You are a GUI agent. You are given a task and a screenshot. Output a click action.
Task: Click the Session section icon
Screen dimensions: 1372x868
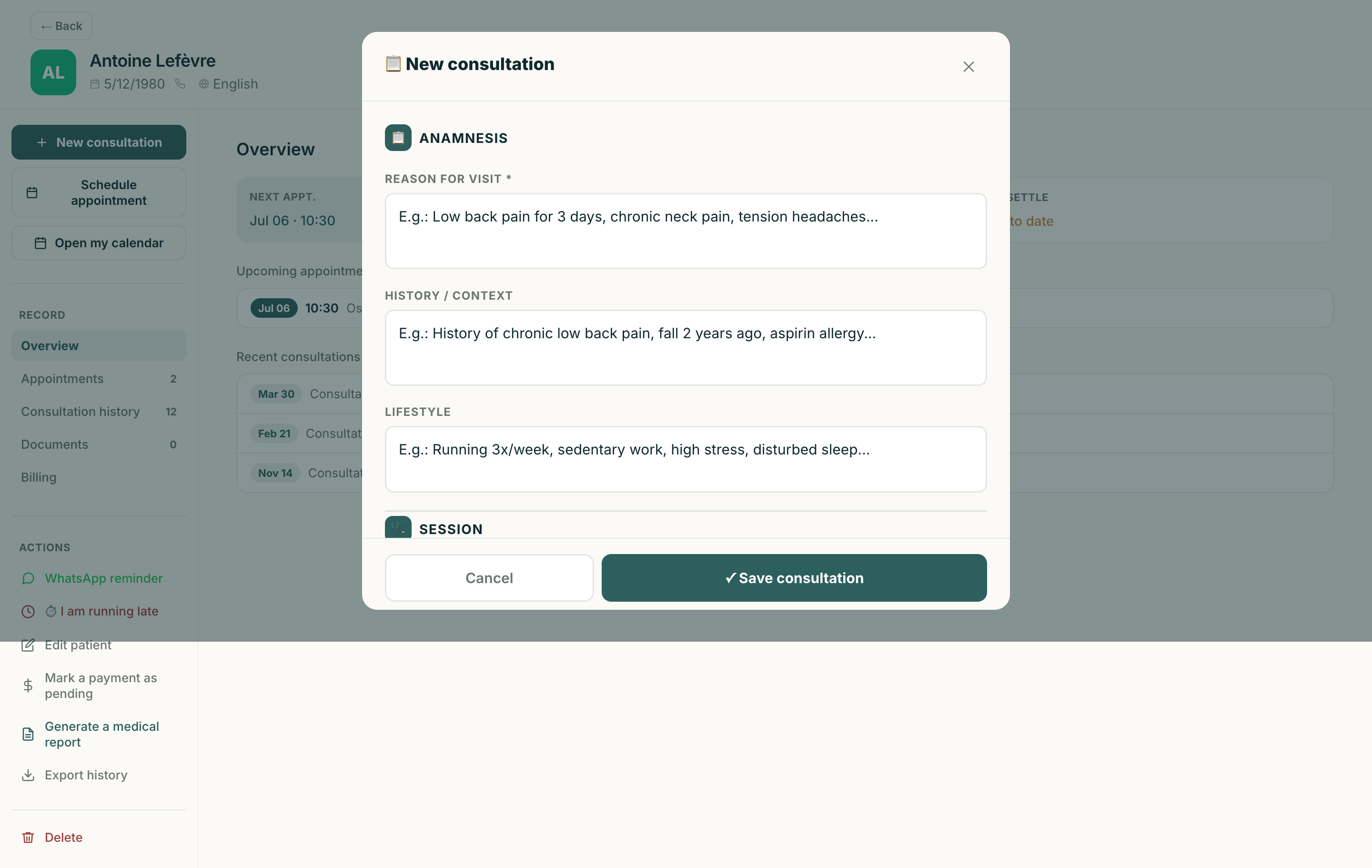(398, 527)
